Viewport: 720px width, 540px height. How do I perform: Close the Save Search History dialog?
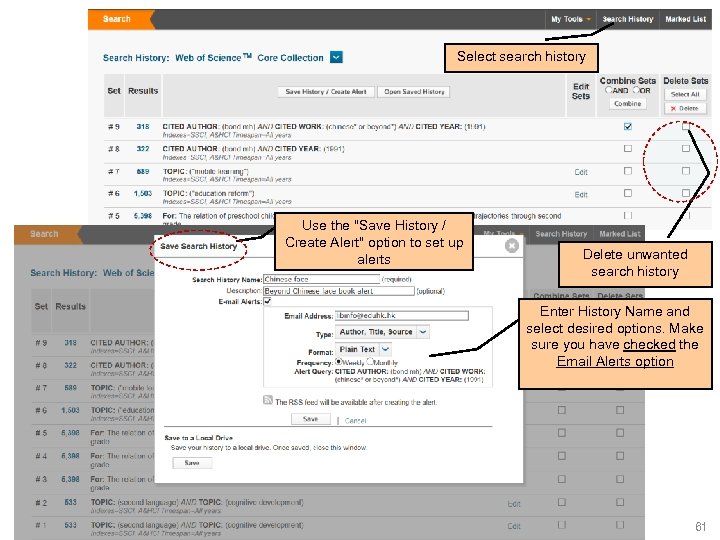pyautogui.click(x=512, y=246)
